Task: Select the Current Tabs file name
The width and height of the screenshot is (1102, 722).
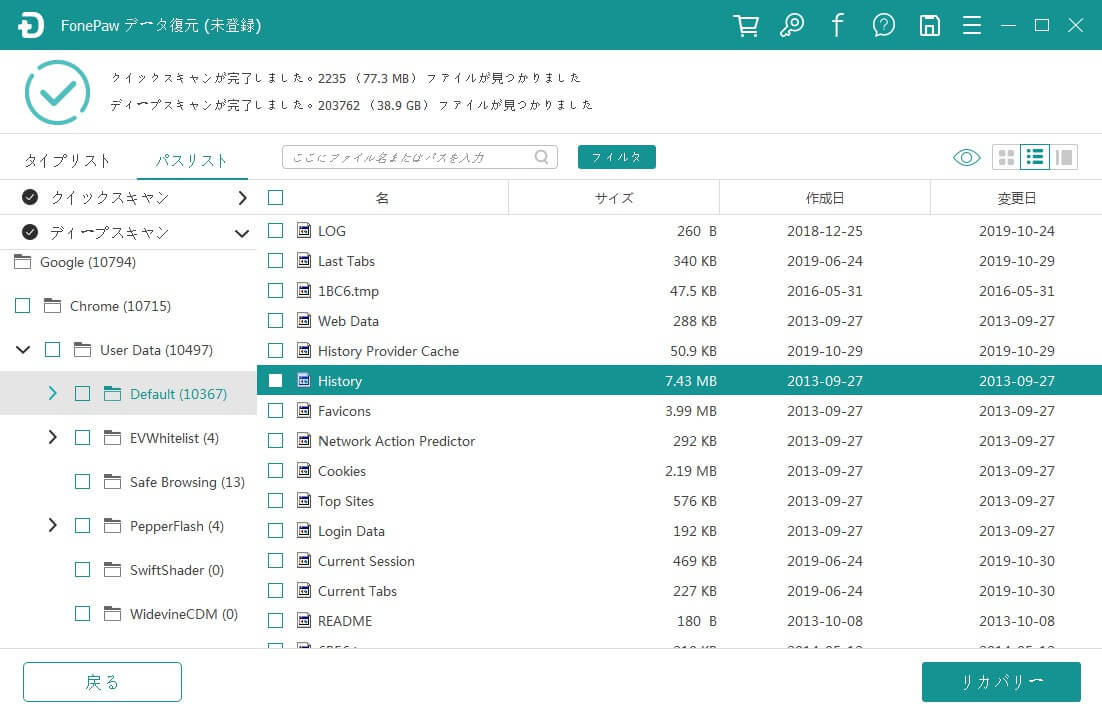Action: coord(357,591)
